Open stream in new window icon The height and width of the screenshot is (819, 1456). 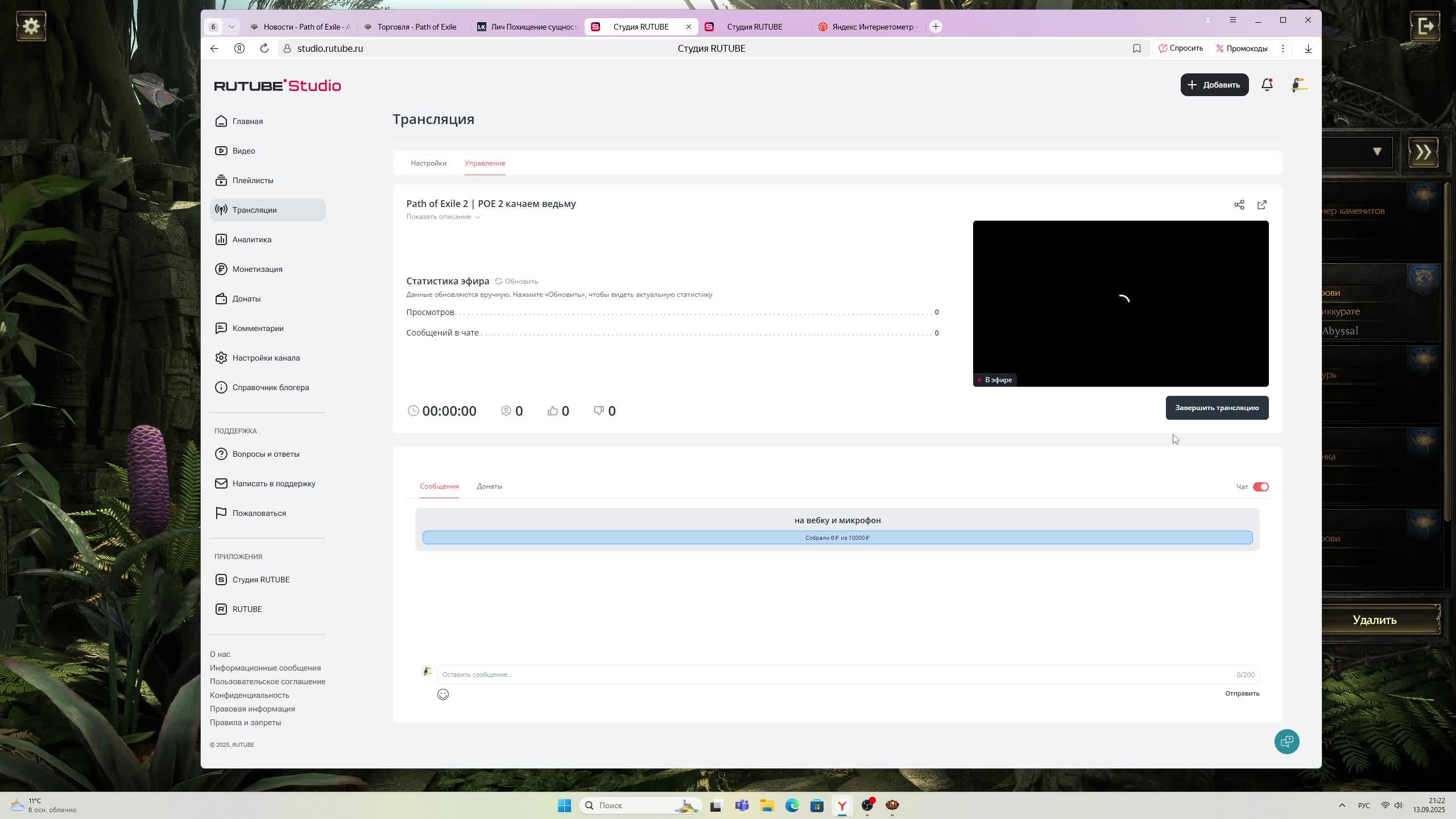tap(1261, 205)
